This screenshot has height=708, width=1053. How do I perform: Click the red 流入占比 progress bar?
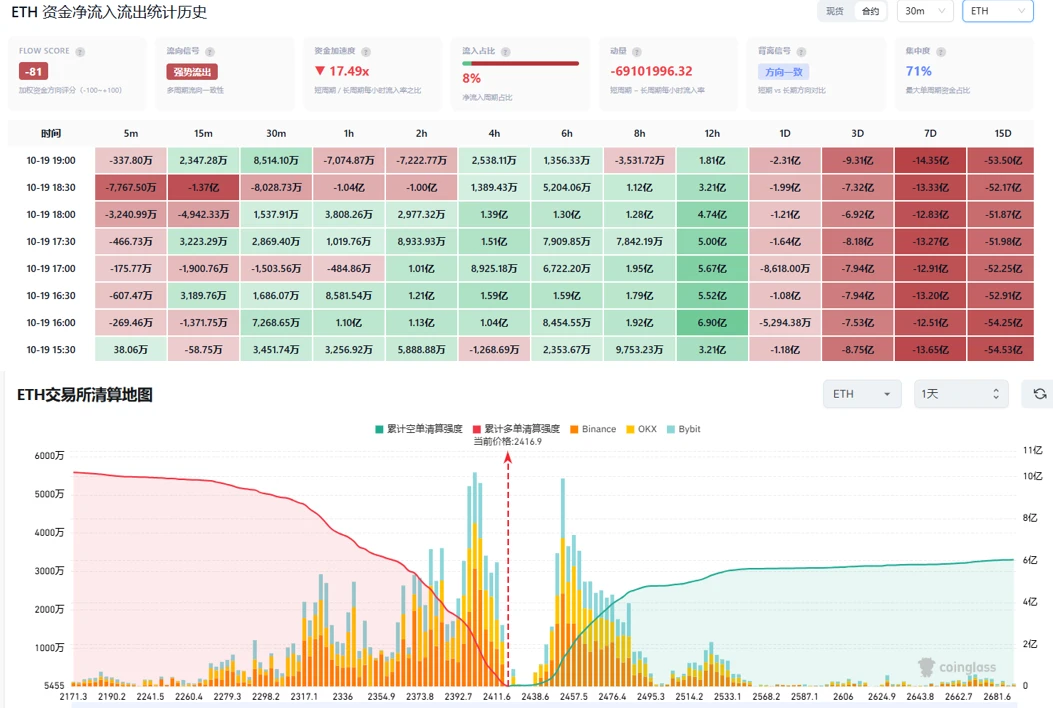[520, 63]
